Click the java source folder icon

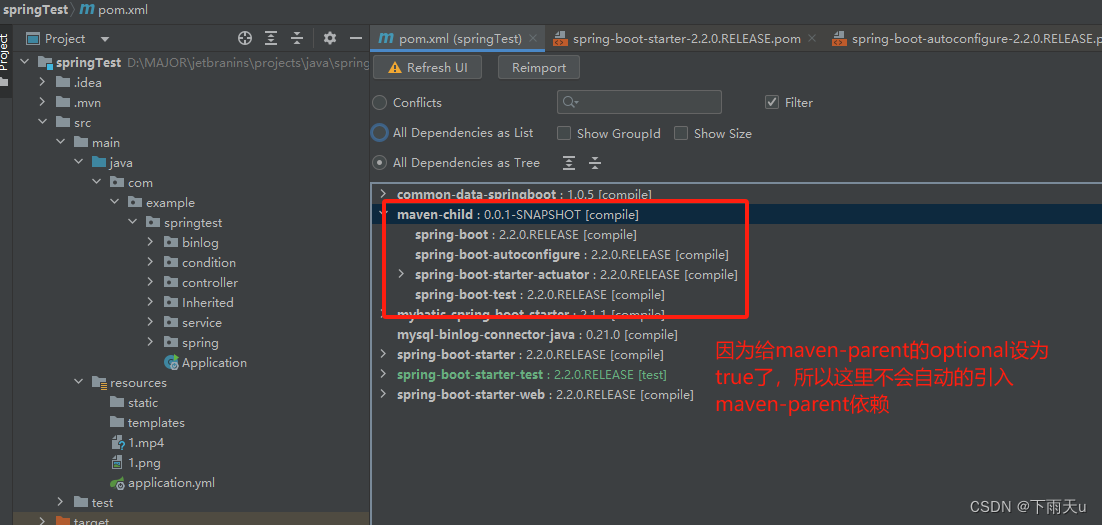99,162
